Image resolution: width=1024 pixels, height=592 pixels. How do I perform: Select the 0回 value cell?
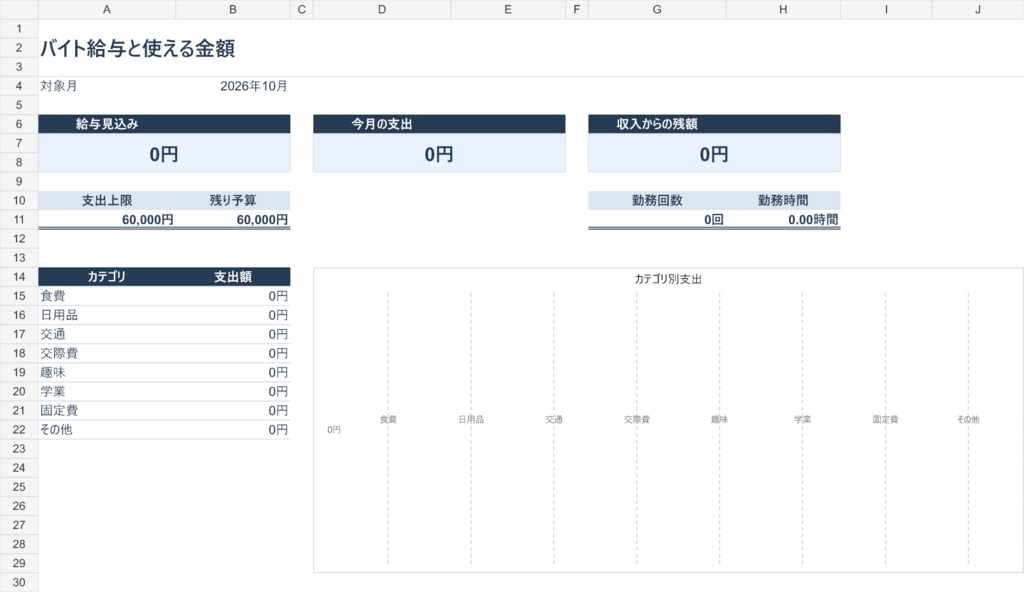click(x=657, y=220)
